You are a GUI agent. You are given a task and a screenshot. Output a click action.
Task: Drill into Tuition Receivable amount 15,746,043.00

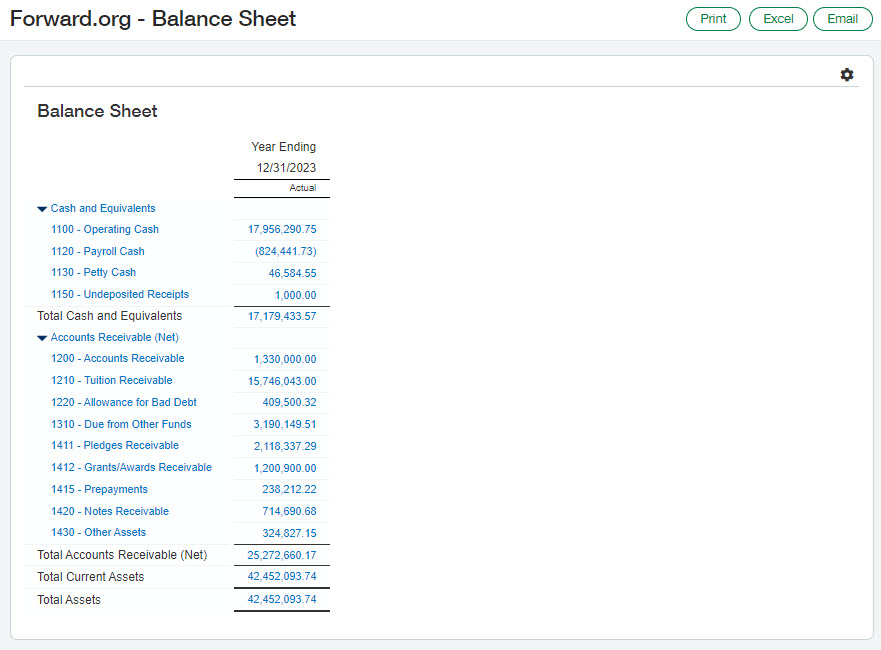(282, 381)
